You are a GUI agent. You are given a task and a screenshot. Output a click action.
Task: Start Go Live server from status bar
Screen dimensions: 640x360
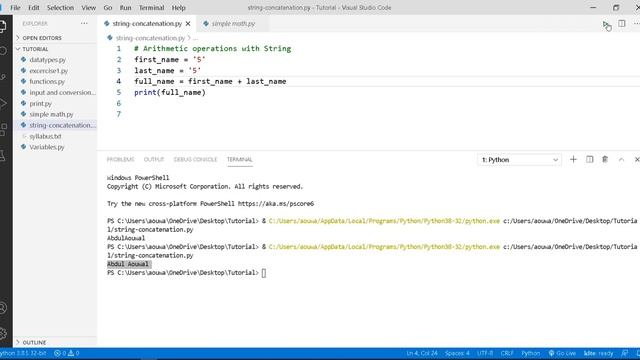(x=562, y=353)
